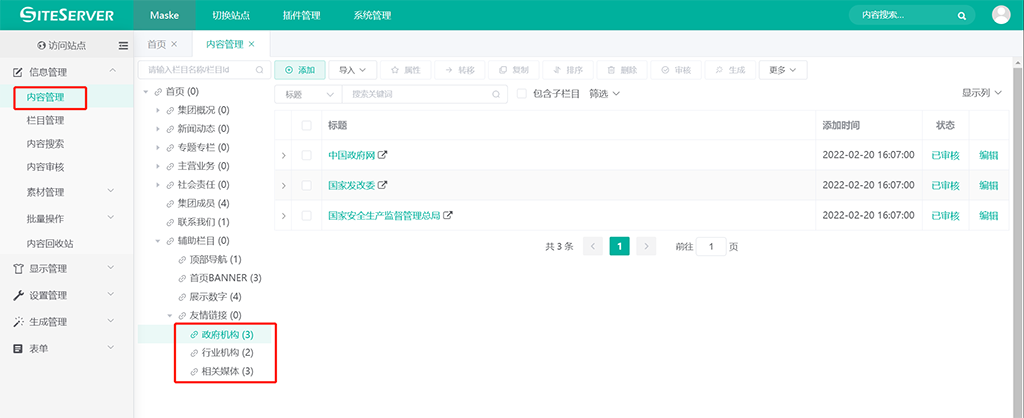Click the 添加 button

tap(299, 70)
